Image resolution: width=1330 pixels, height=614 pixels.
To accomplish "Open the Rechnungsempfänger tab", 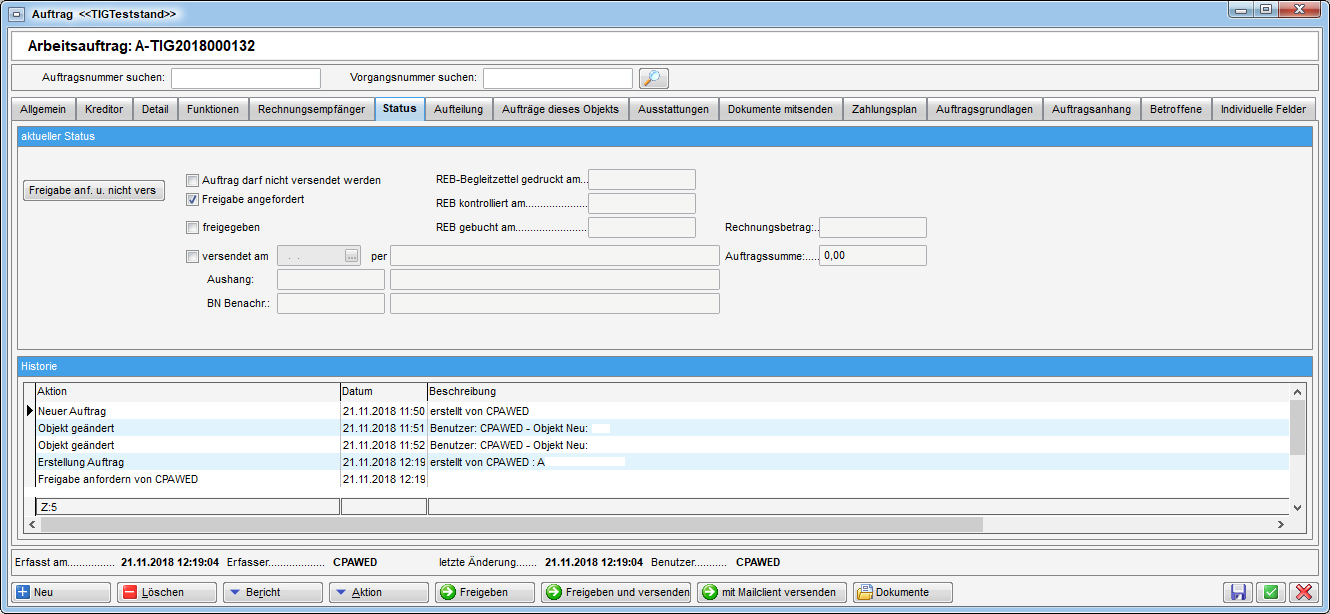I will point(311,109).
